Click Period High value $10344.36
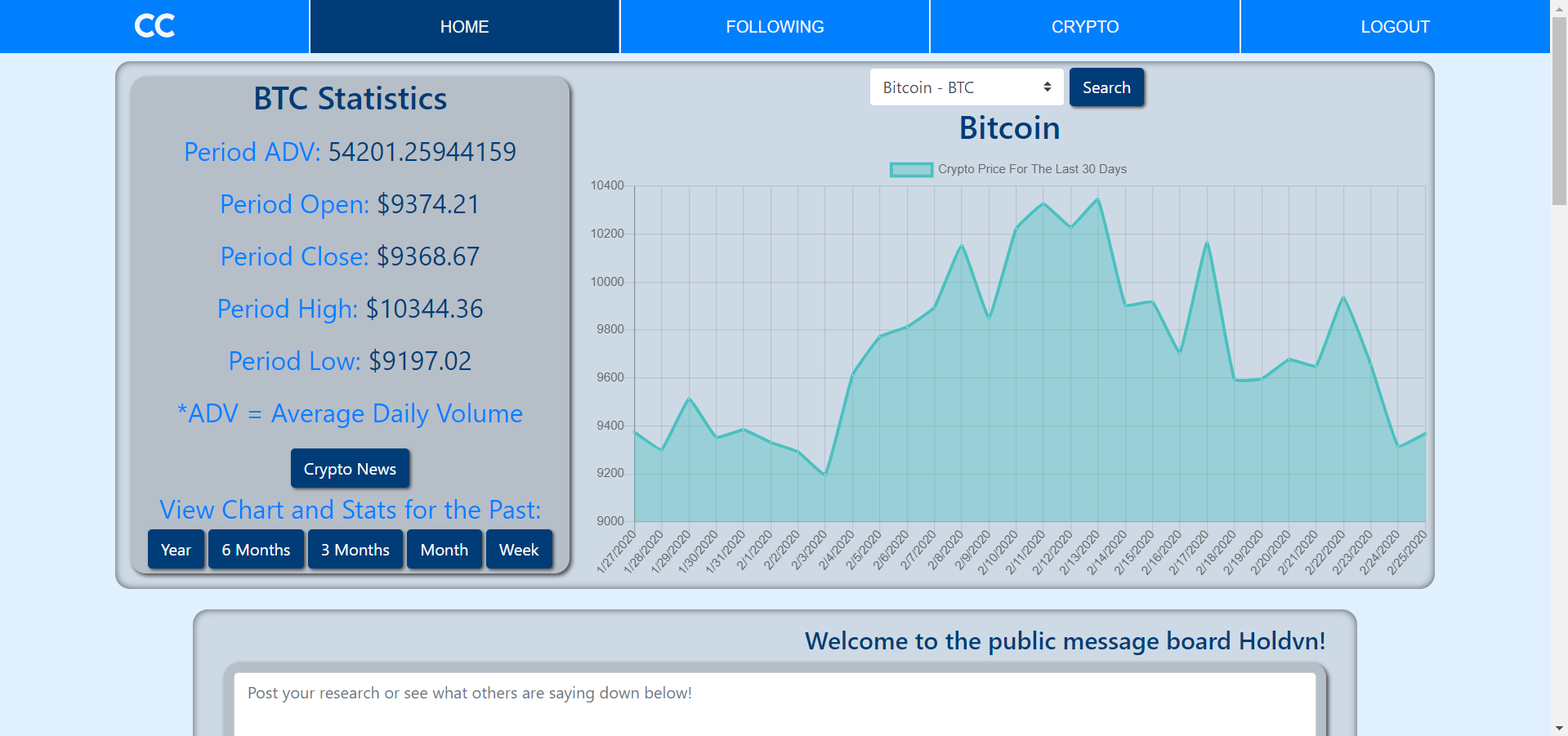Screen dimensions: 1568x736 coord(424,309)
